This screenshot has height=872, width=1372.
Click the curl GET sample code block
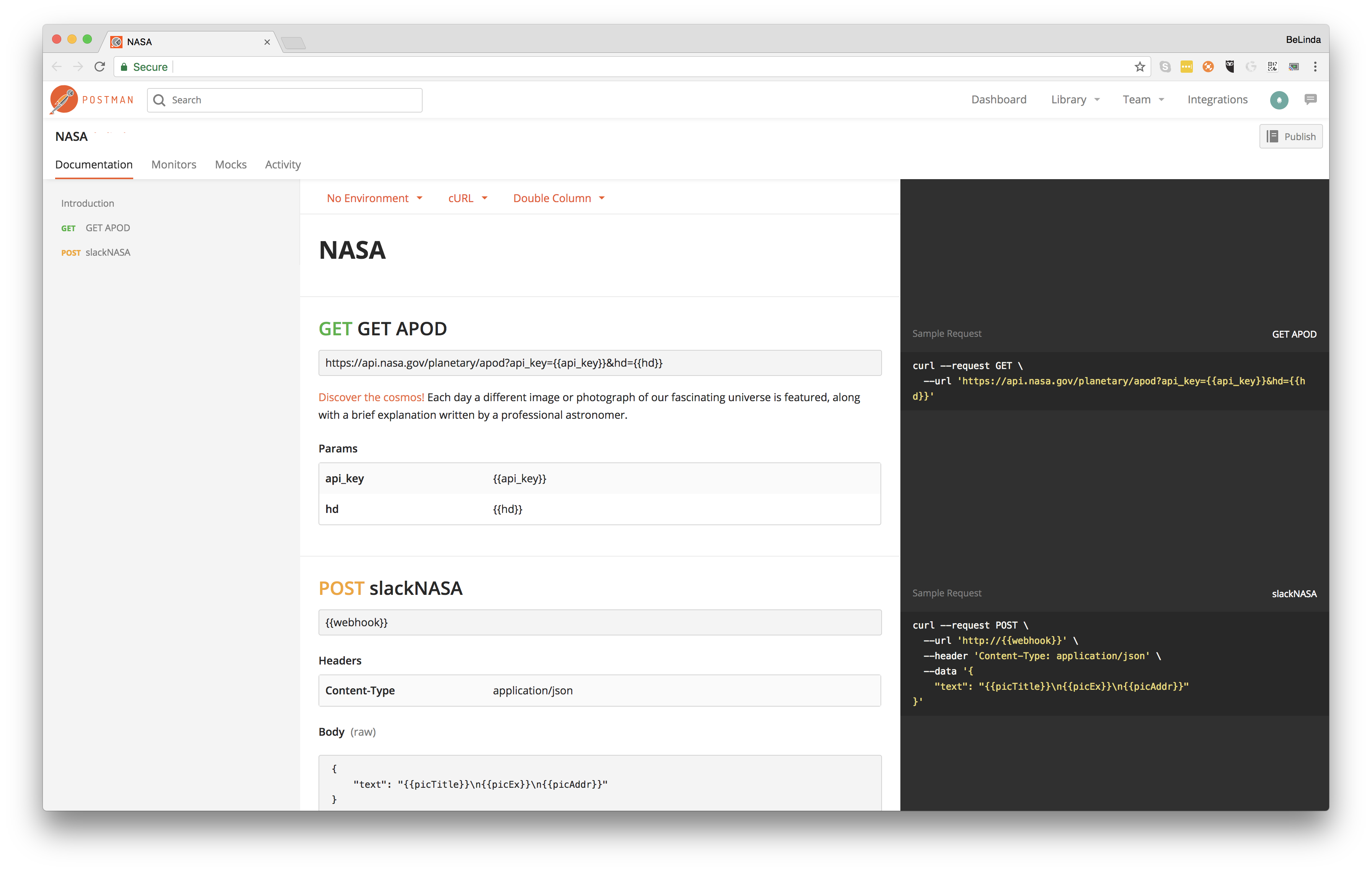(1114, 381)
